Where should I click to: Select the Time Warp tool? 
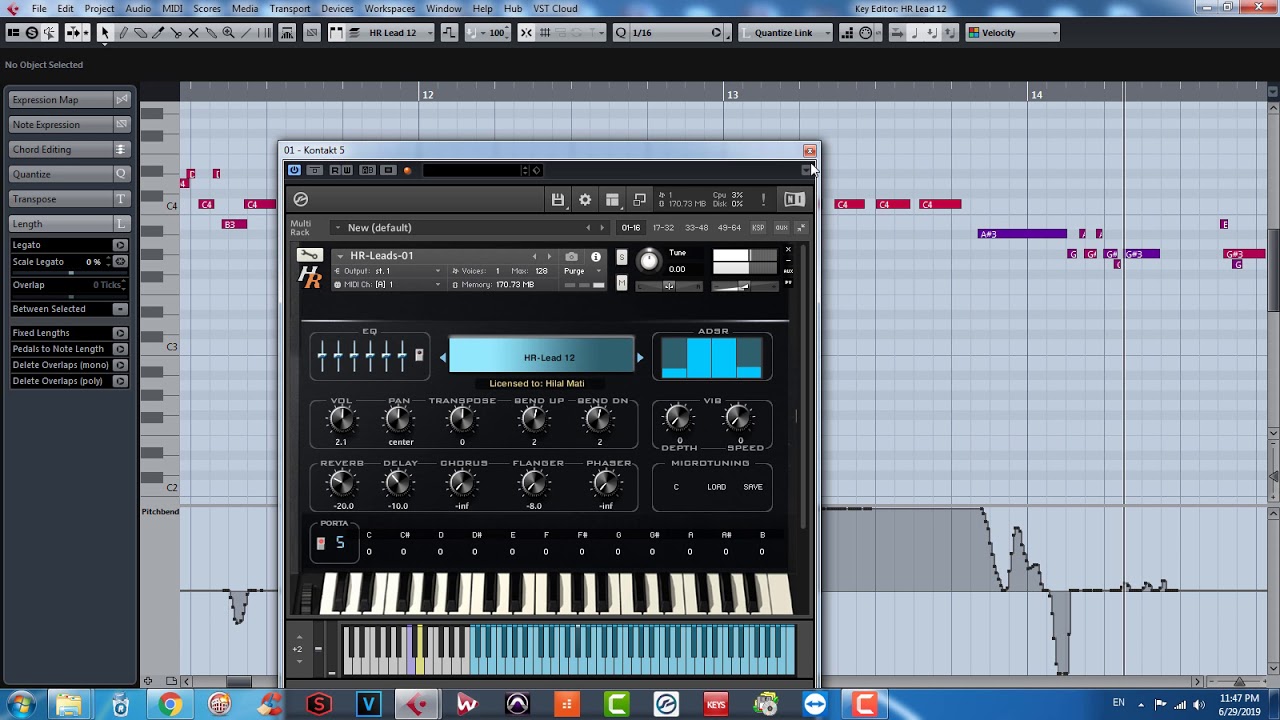pos(265,33)
